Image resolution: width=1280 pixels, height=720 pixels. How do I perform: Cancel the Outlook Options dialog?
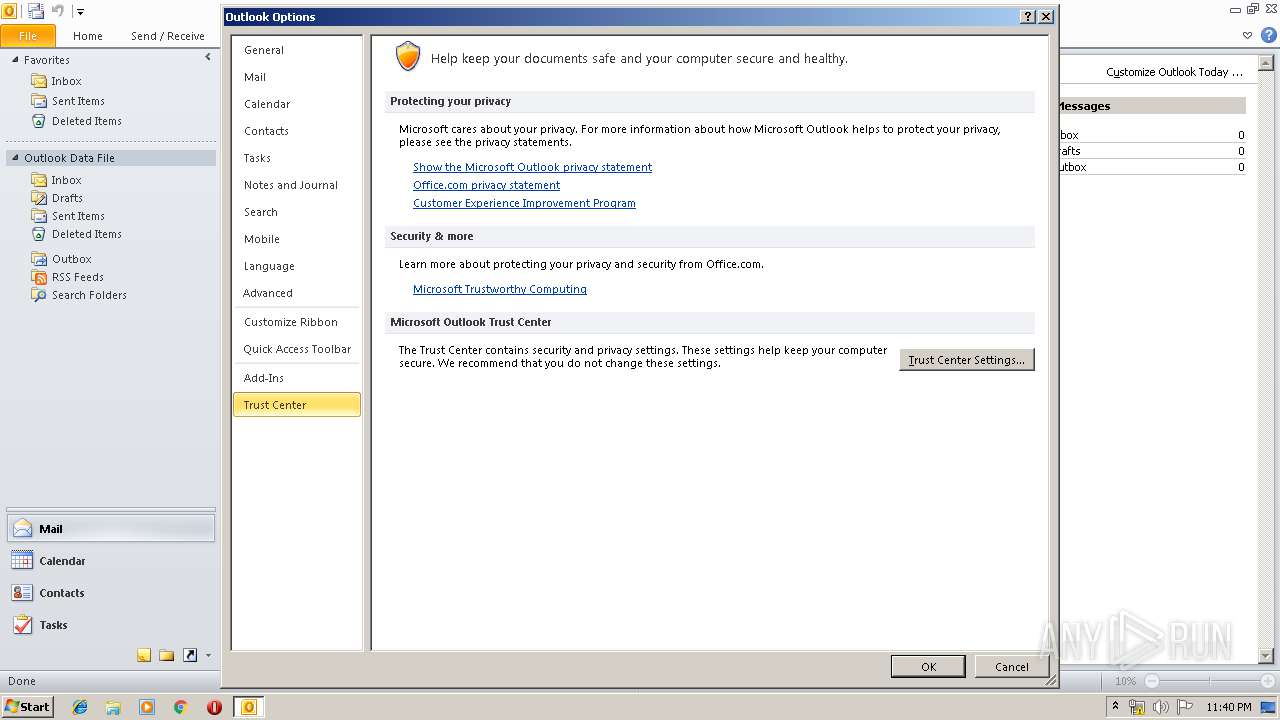point(1011,667)
